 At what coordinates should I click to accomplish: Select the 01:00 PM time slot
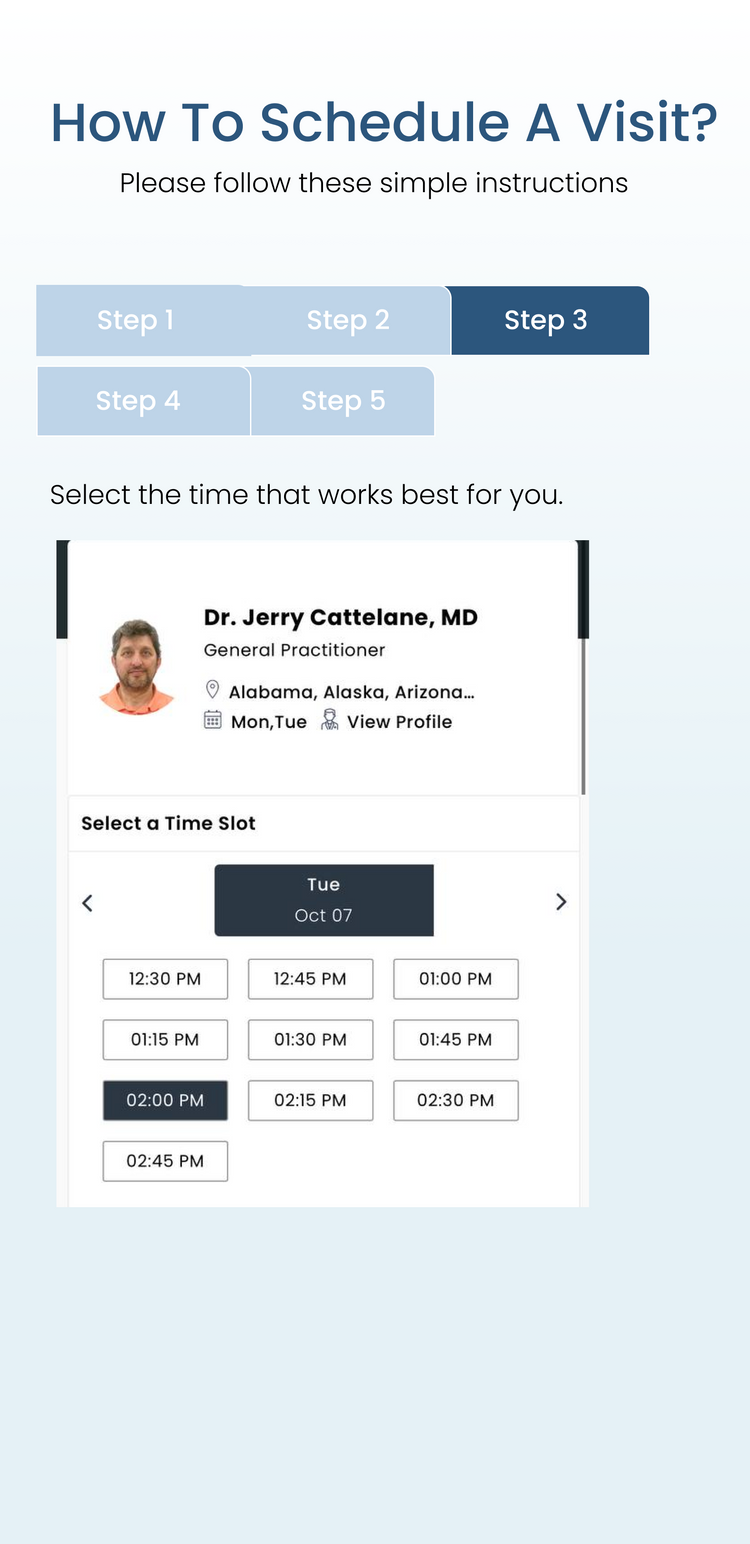[455, 979]
